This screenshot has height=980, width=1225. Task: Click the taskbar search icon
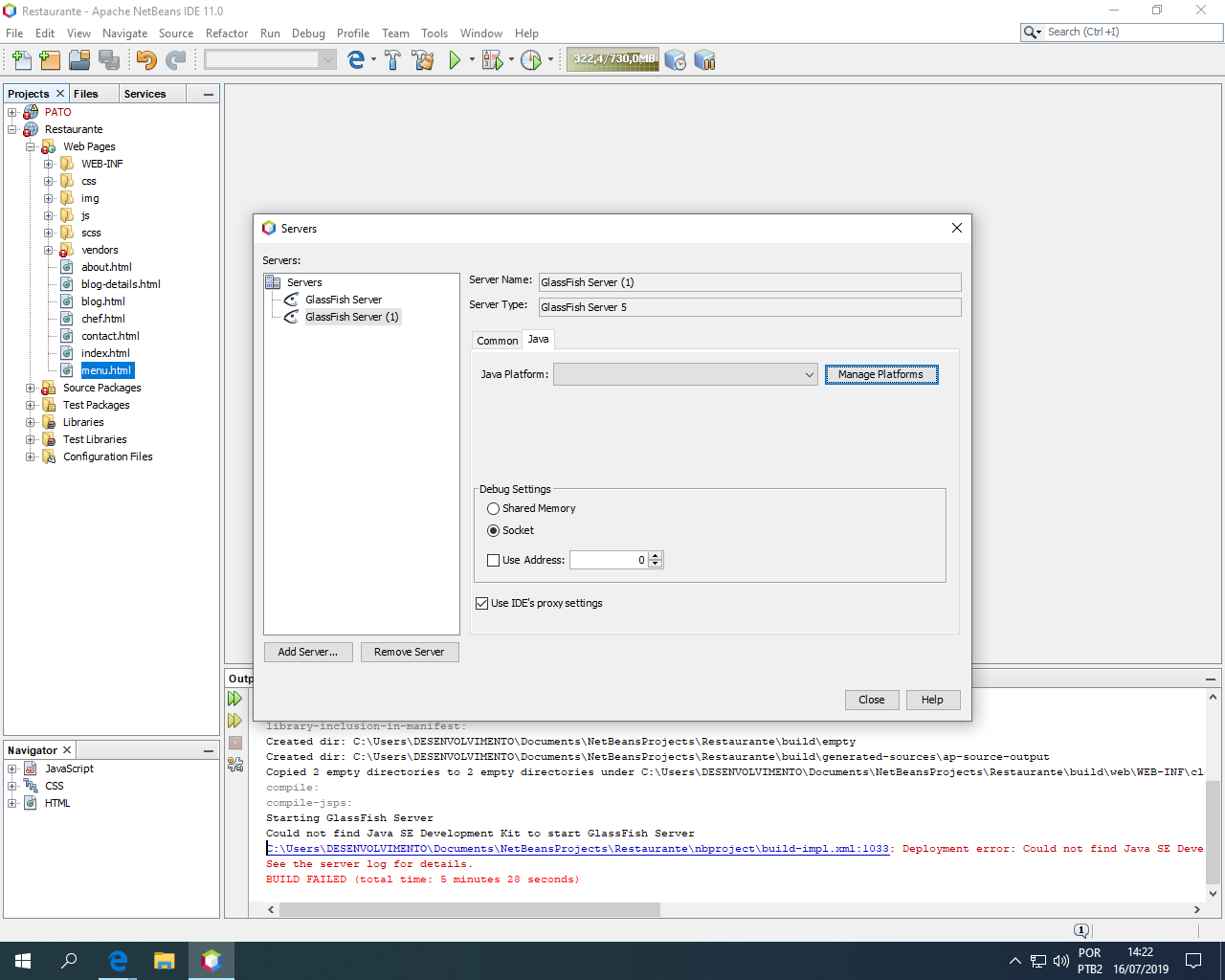click(69, 961)
